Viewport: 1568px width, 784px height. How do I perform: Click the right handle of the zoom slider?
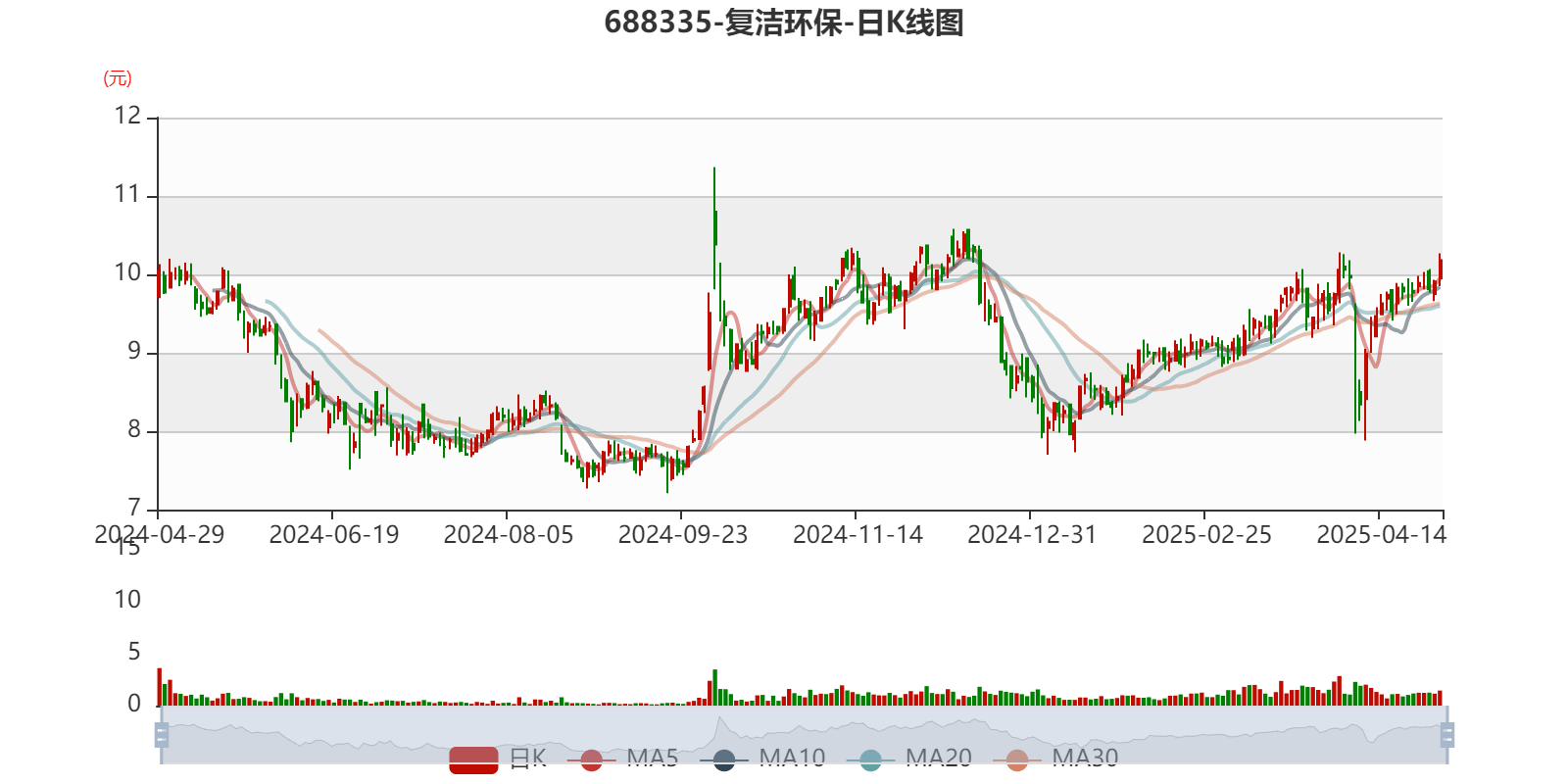[x=1447, y=734]
